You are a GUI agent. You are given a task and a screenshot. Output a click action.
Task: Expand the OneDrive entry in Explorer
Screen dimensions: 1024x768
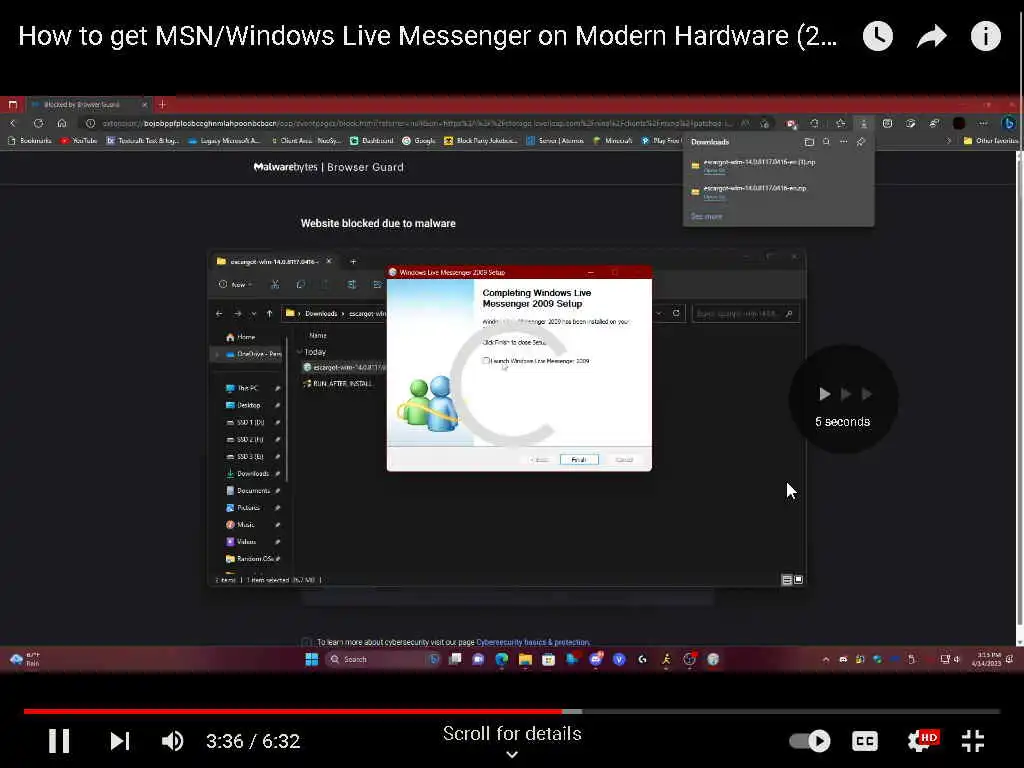point(217,354)
